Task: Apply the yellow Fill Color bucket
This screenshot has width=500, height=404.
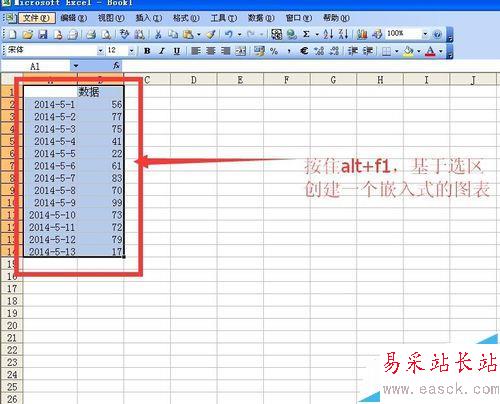Action: point(408,51)
